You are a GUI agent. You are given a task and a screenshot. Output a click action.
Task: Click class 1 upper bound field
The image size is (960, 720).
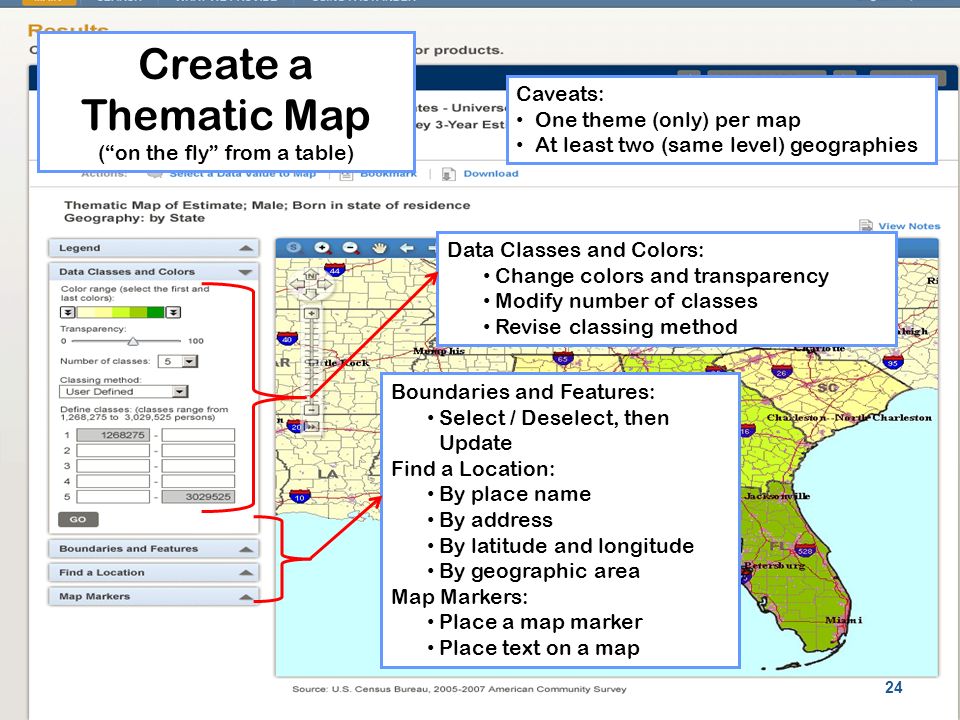tap(198, 435)
